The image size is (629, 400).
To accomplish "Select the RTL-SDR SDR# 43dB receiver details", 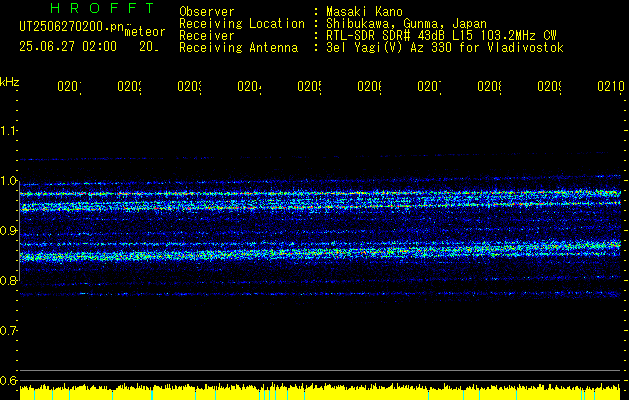I will (x=441, y=36).
